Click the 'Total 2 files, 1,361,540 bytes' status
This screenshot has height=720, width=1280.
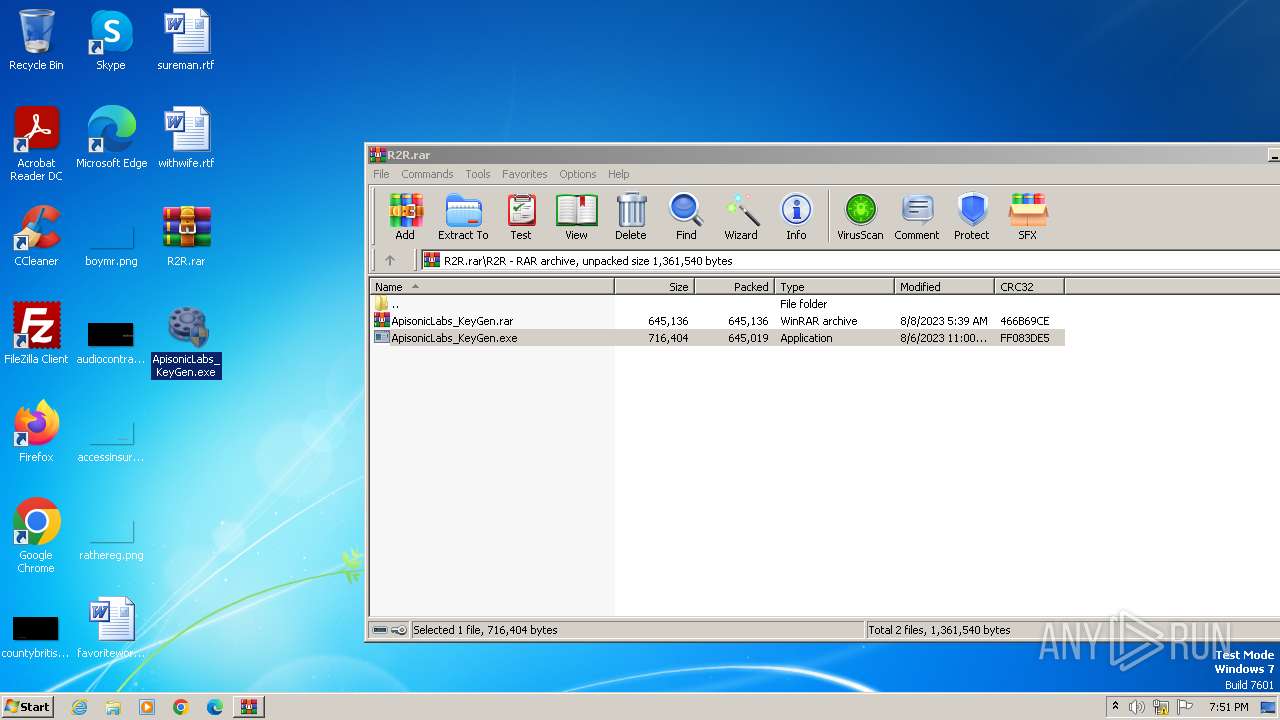tap(939, 630)
